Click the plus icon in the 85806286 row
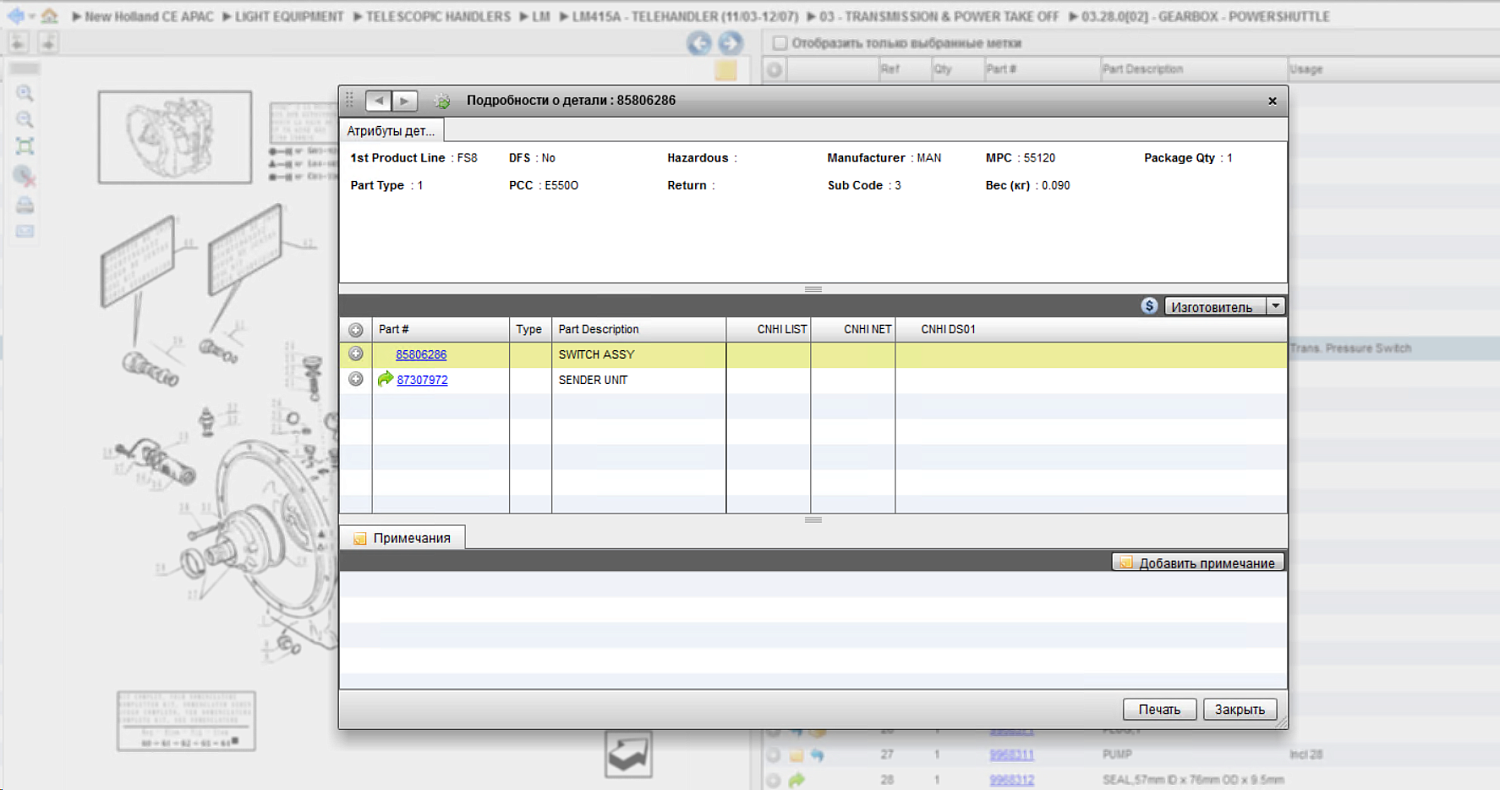 pos(355,354)
